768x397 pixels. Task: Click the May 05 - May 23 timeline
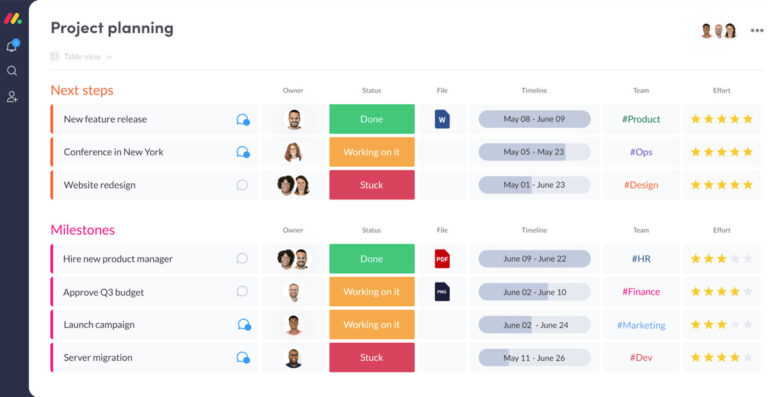(x=534, y=152)
